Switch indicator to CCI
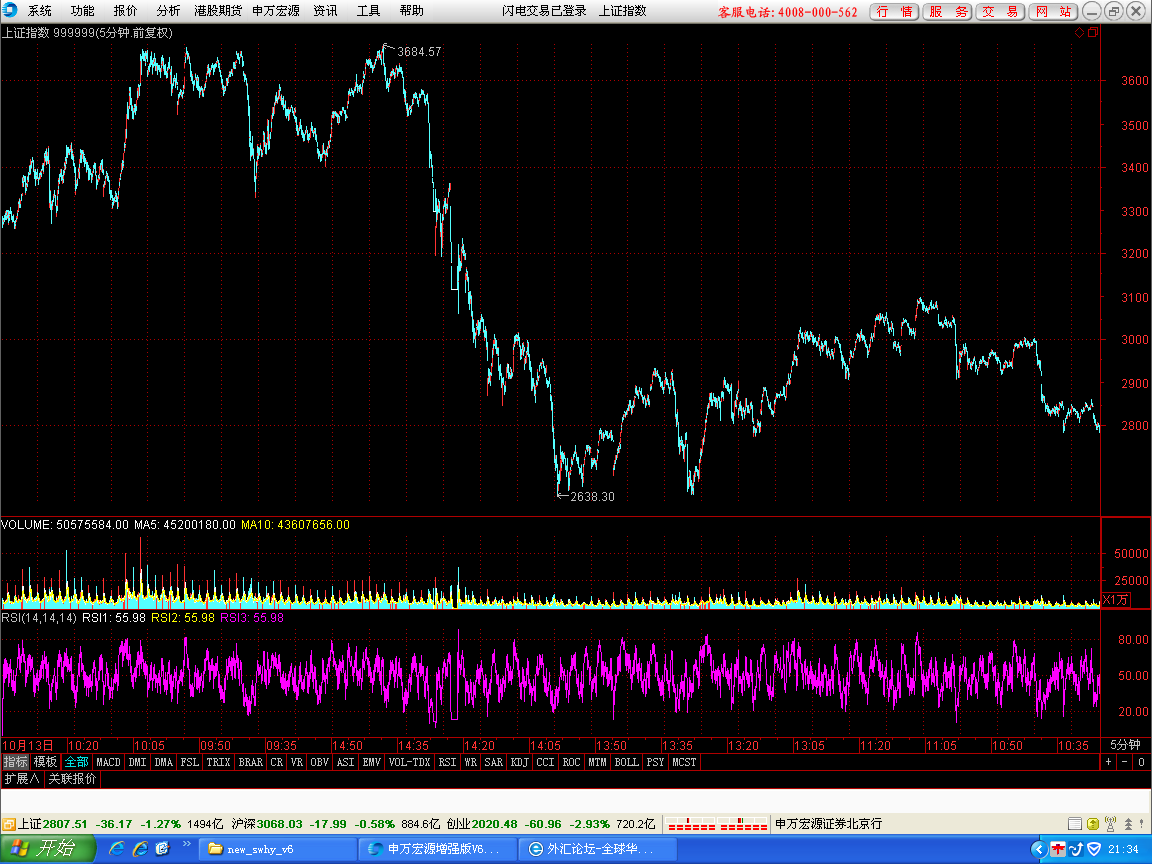Image resolution: width=1152 pixels, height=864 pixels. click(x=545, y=762)
